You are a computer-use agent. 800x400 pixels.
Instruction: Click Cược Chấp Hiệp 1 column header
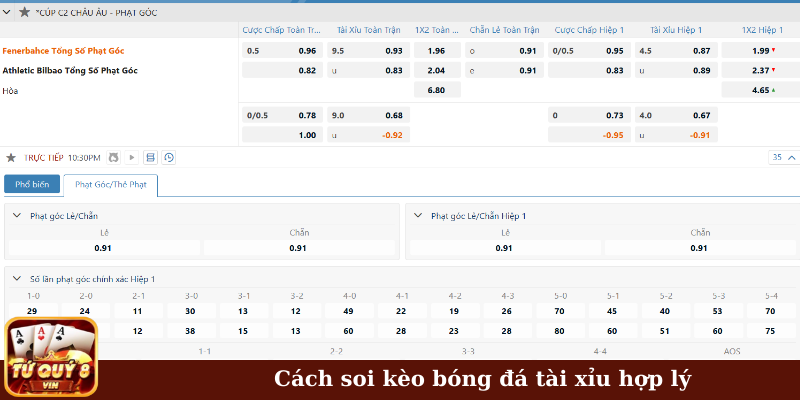[x=589, y=30]
